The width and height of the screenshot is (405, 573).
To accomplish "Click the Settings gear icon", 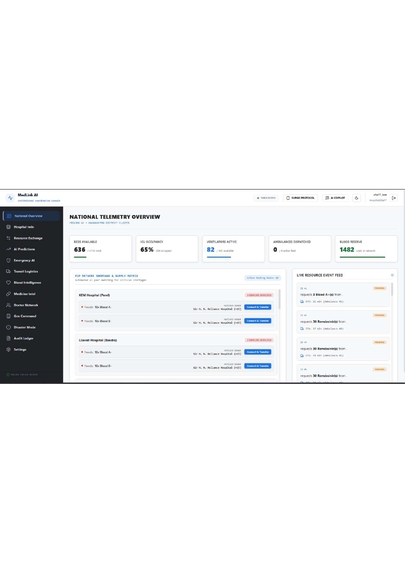I will click(8, 350).
